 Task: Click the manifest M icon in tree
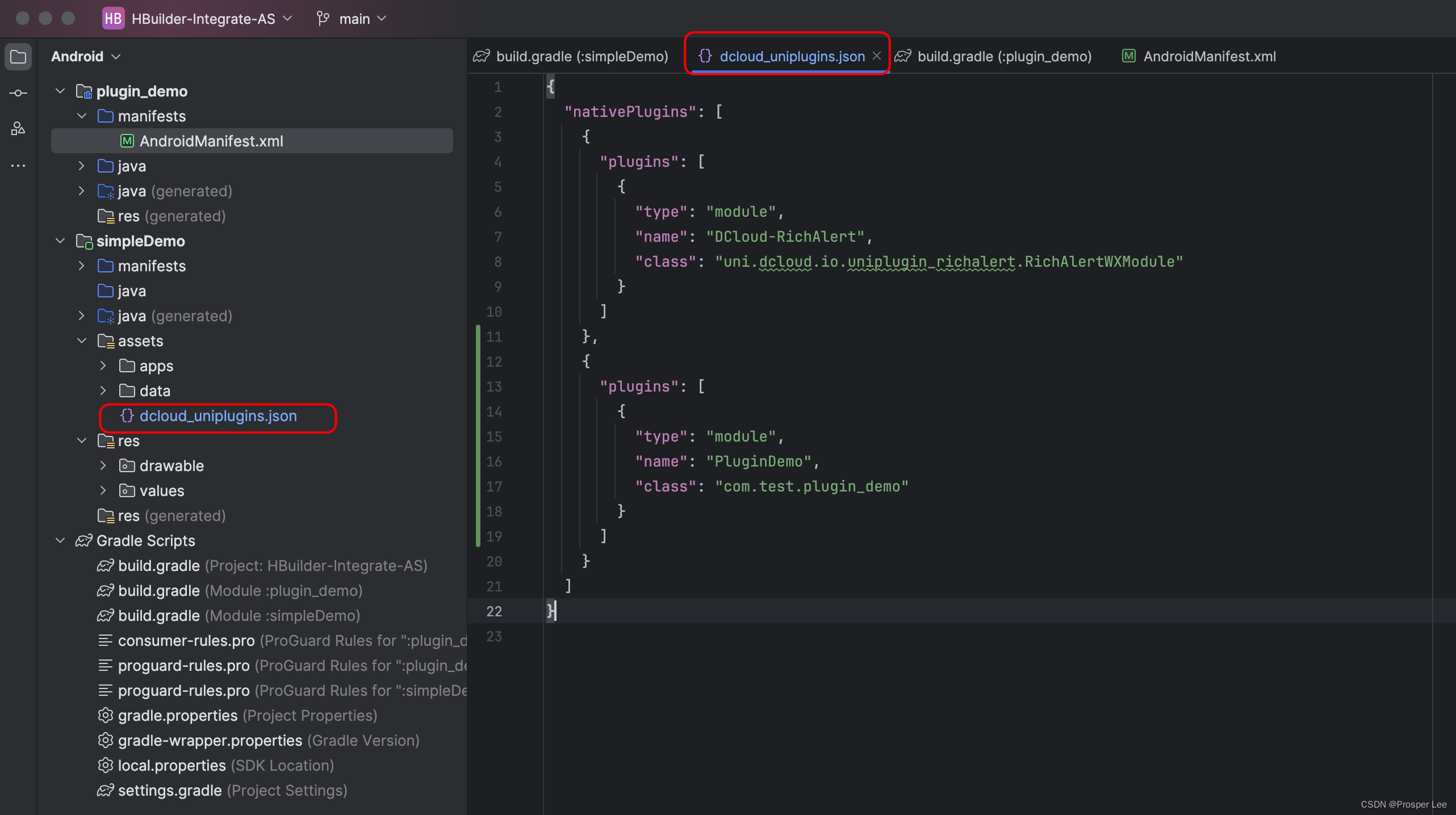coord(127,141)
